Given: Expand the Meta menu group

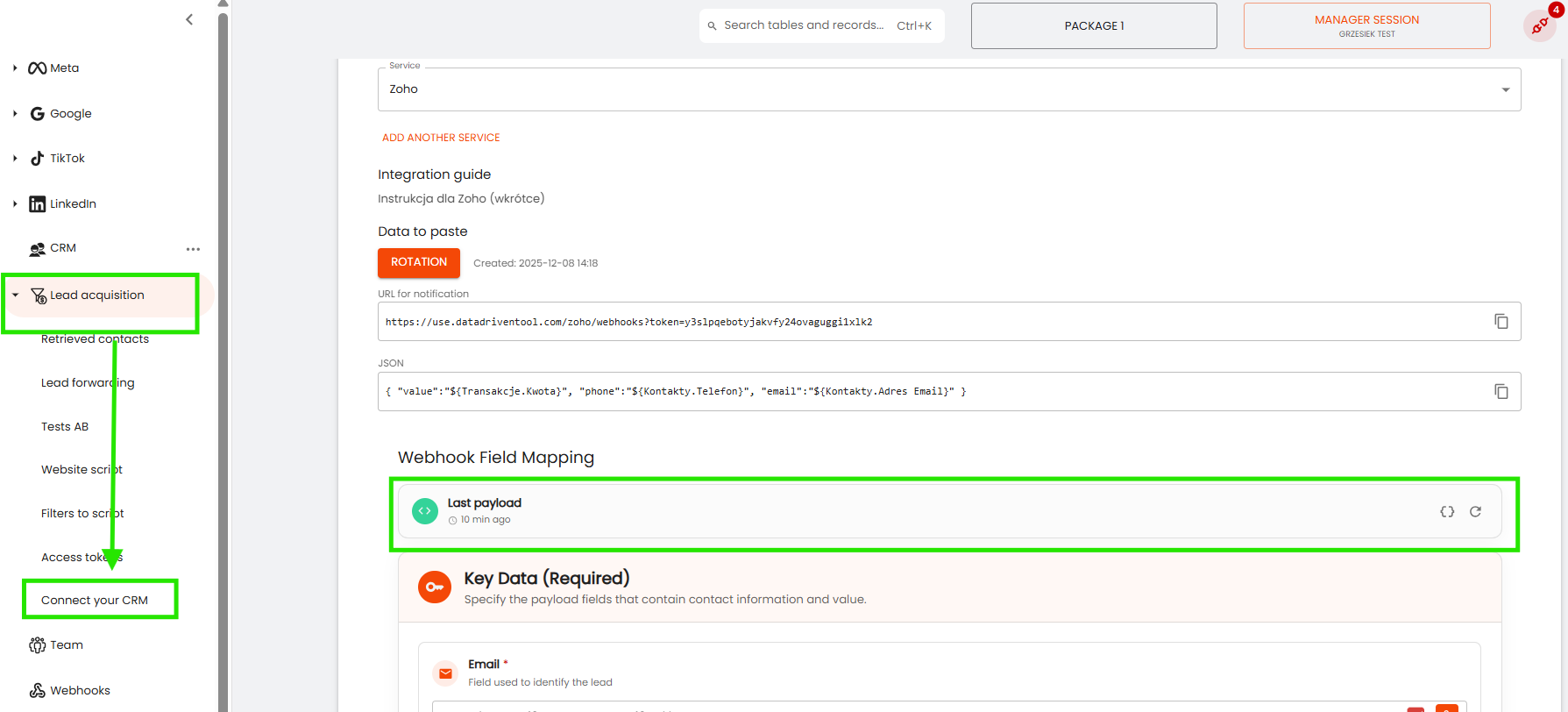Looking at the screenshot, I should point(15,68).
